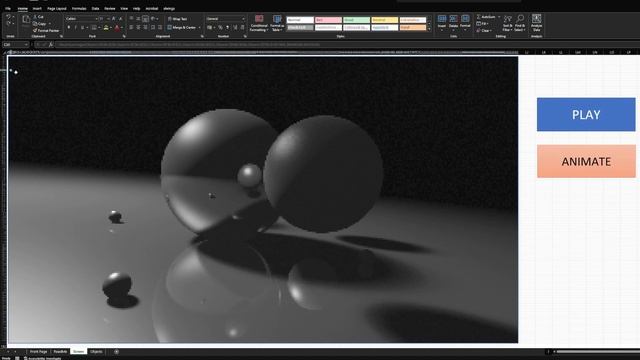The height and width of the screenshot is (360, 640).
Task: Click the AutoSum sigma icon
Action: point(479,17)
